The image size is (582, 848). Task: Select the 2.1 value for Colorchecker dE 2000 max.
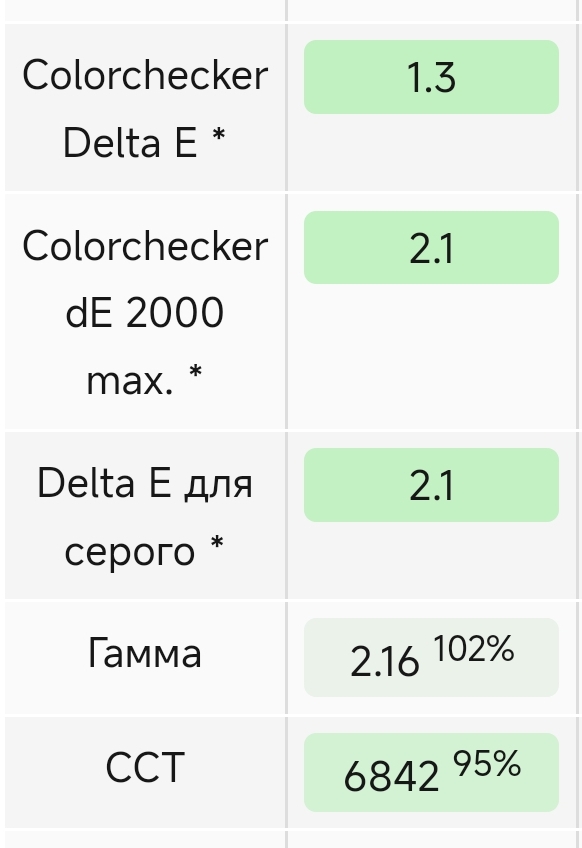(x=431, y=248)
